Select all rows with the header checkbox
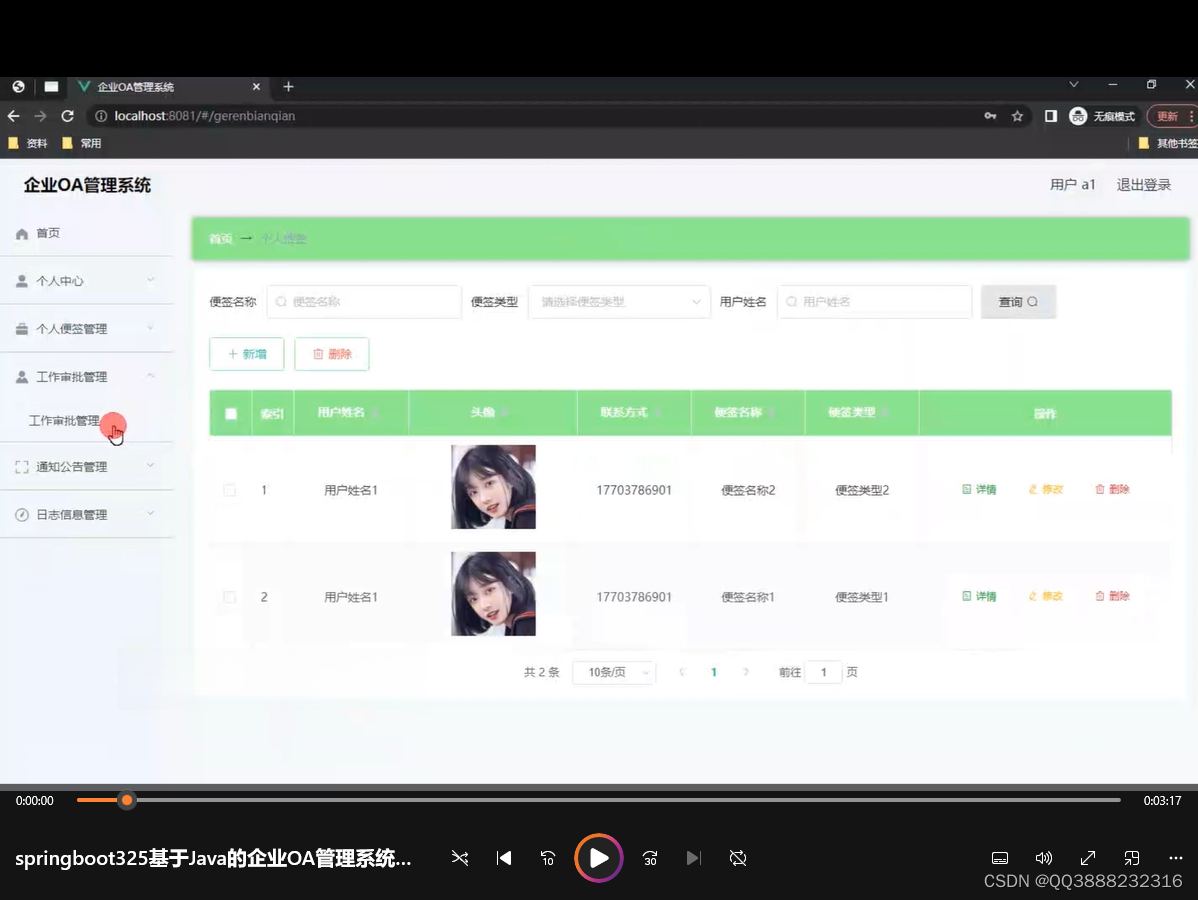 tap(230, 412)
